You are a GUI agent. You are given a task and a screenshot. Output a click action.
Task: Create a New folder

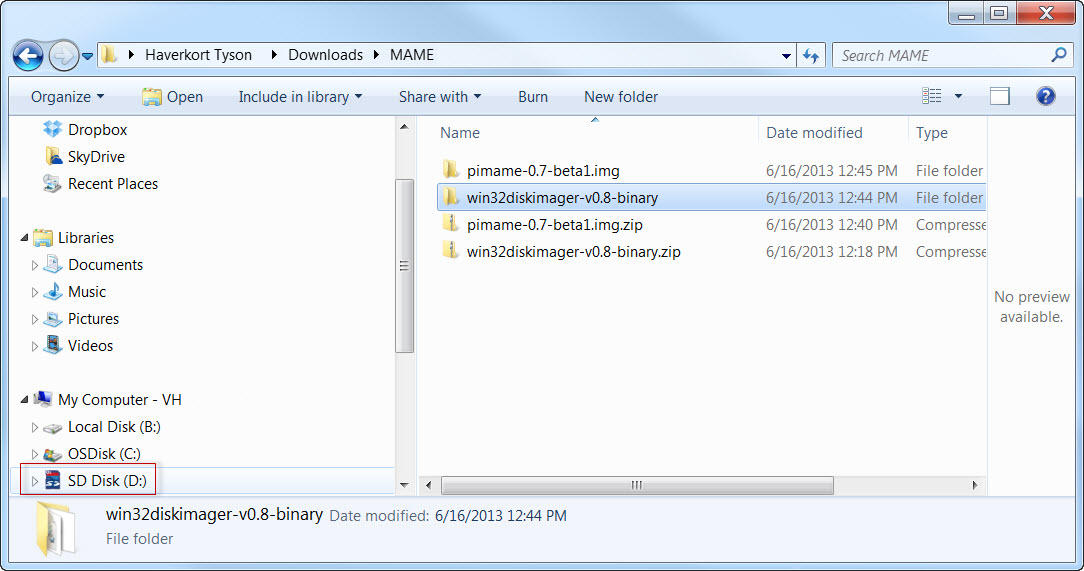621,97
